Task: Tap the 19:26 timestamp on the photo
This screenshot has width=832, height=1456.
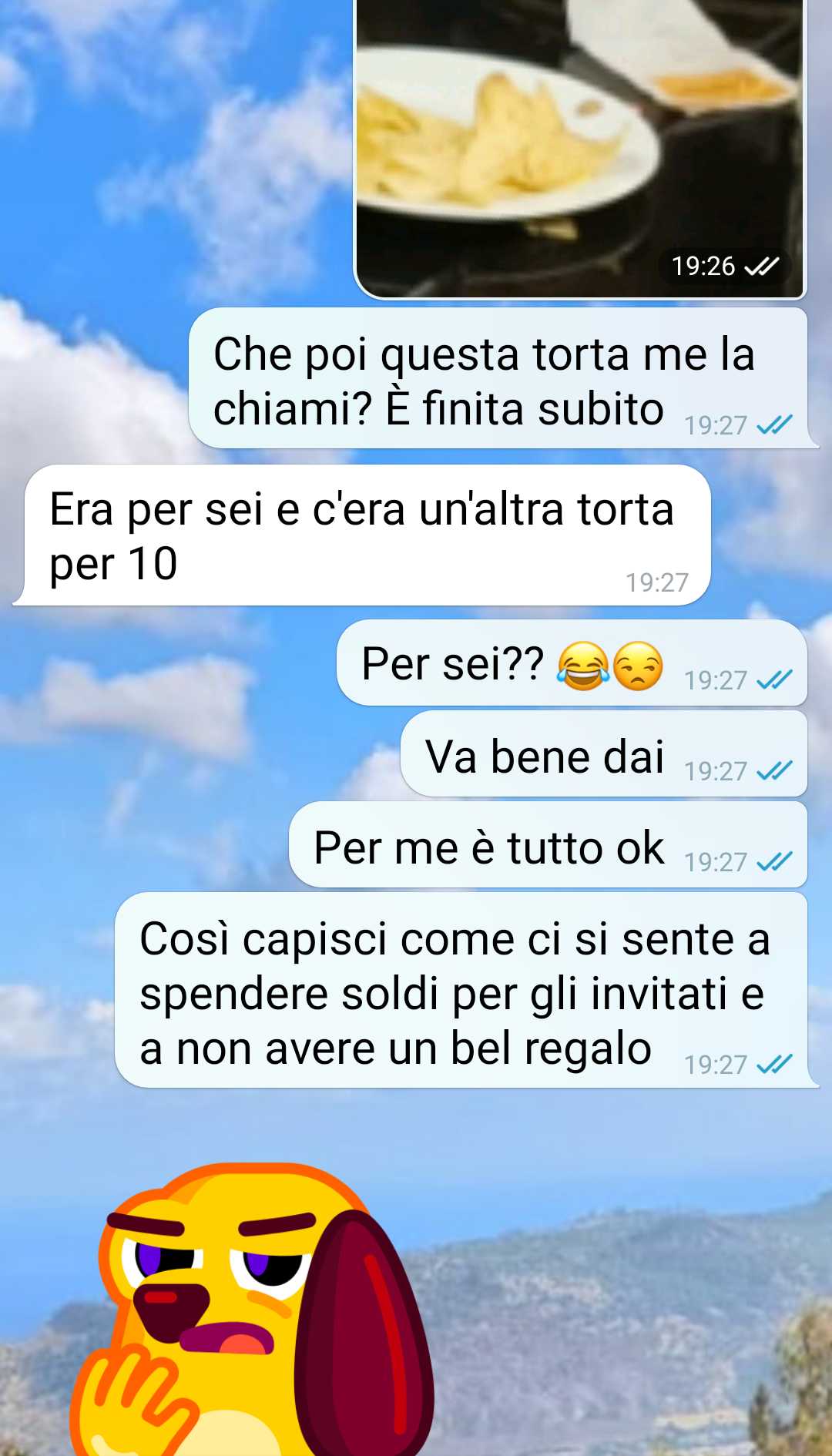Action: click(703, 267)
